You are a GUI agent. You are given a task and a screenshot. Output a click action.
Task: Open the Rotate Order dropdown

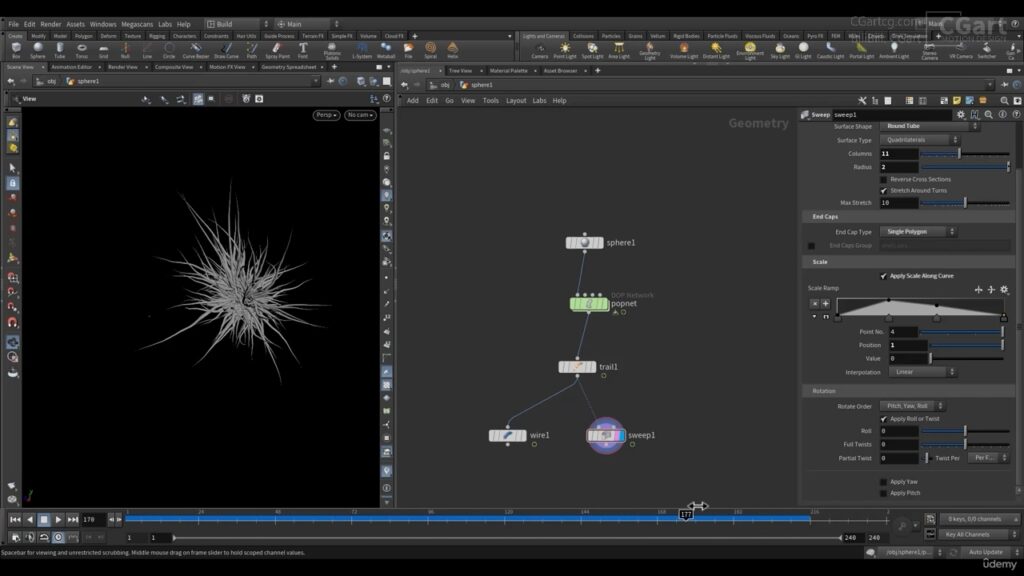(x=912, y=406)
